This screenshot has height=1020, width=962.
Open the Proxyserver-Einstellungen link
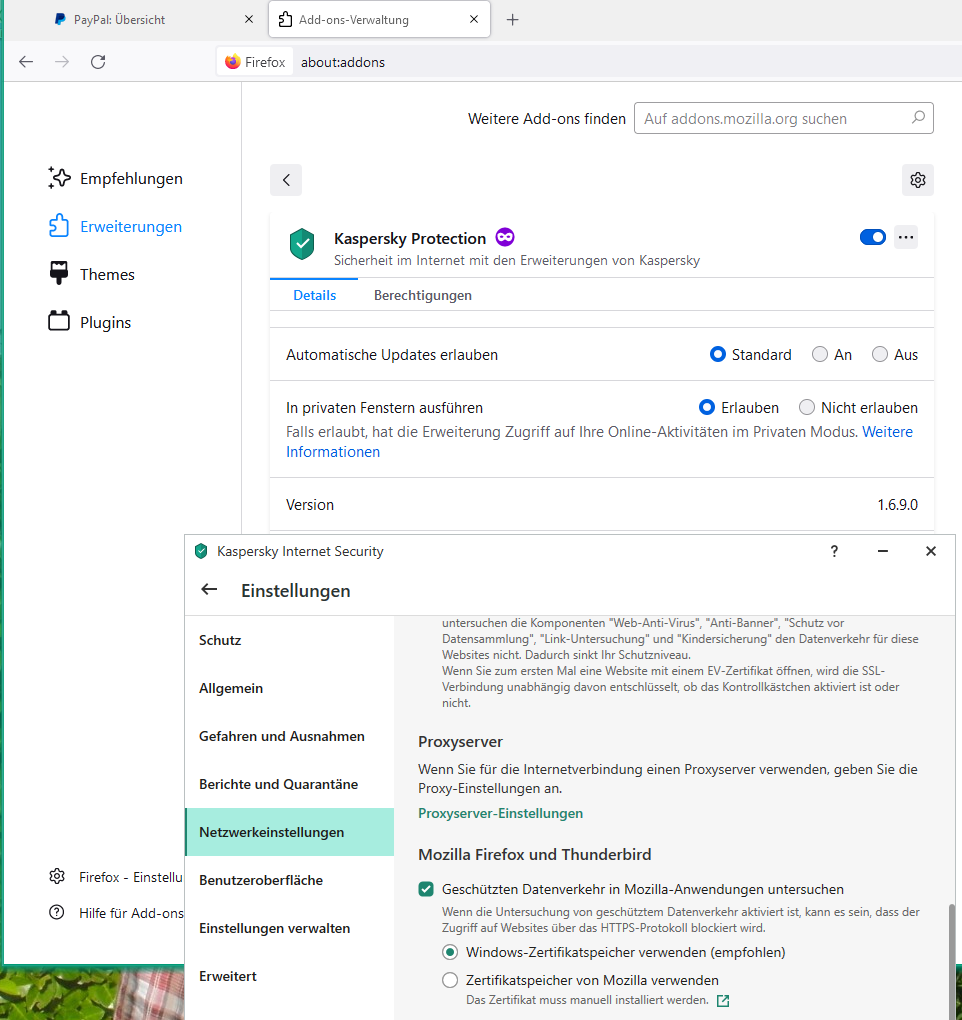500,813
